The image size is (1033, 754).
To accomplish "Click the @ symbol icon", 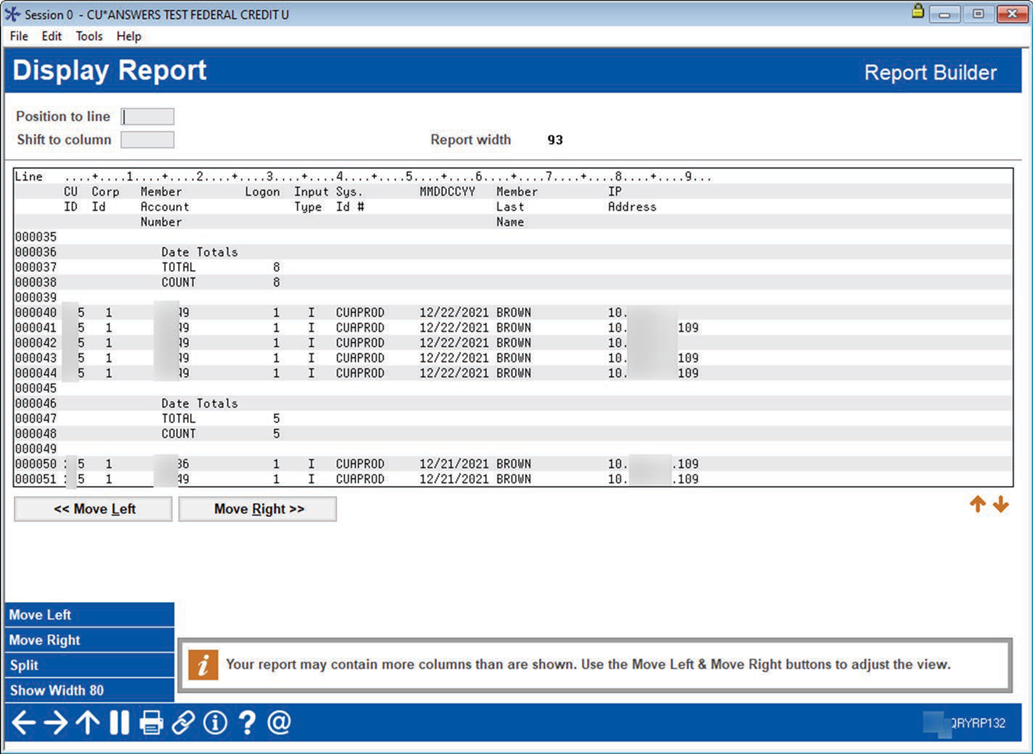I will (x=279, y=722).
